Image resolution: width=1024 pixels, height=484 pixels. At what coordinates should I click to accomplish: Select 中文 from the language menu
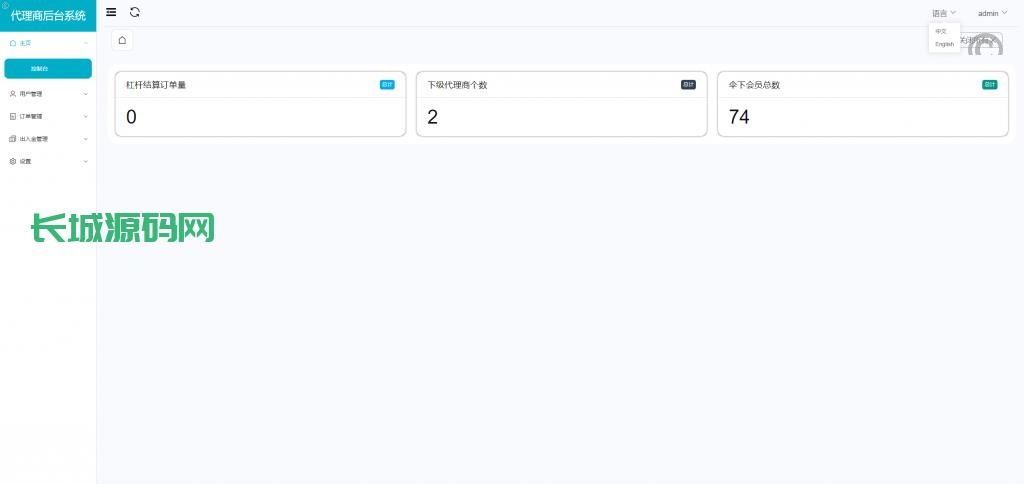[x=940, y=31]
